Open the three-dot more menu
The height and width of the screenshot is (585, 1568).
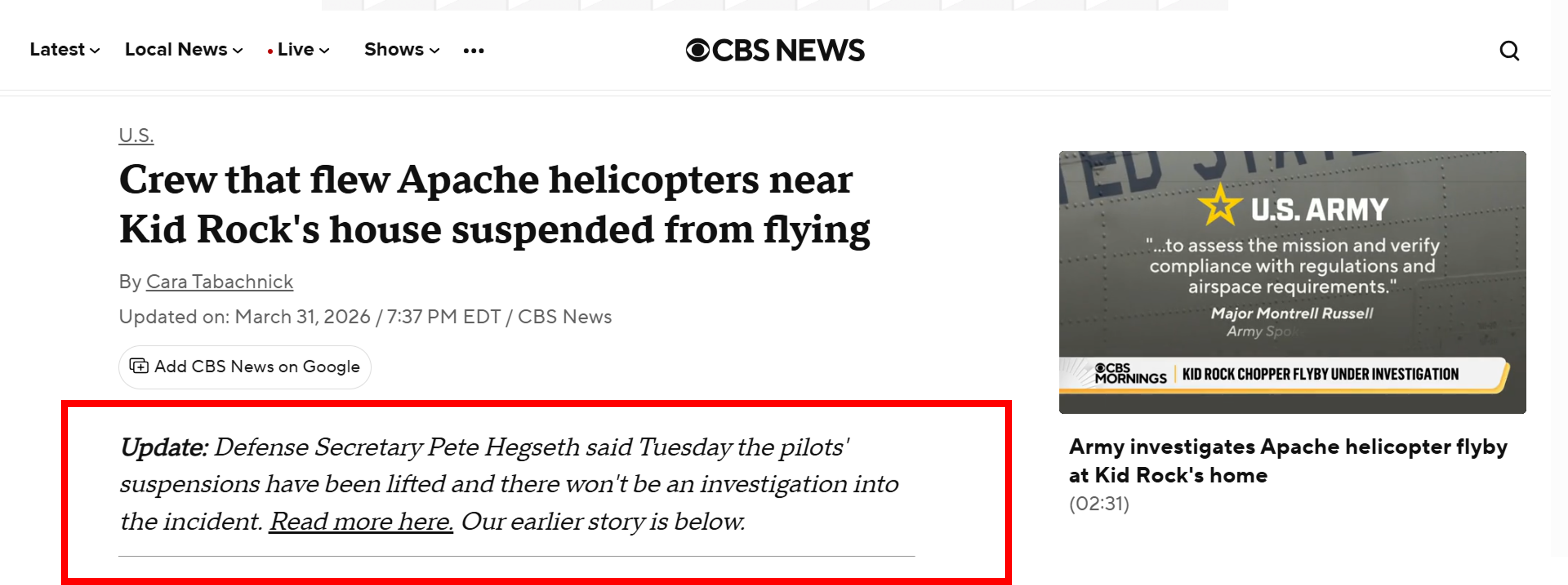click(x=474, y=51)
